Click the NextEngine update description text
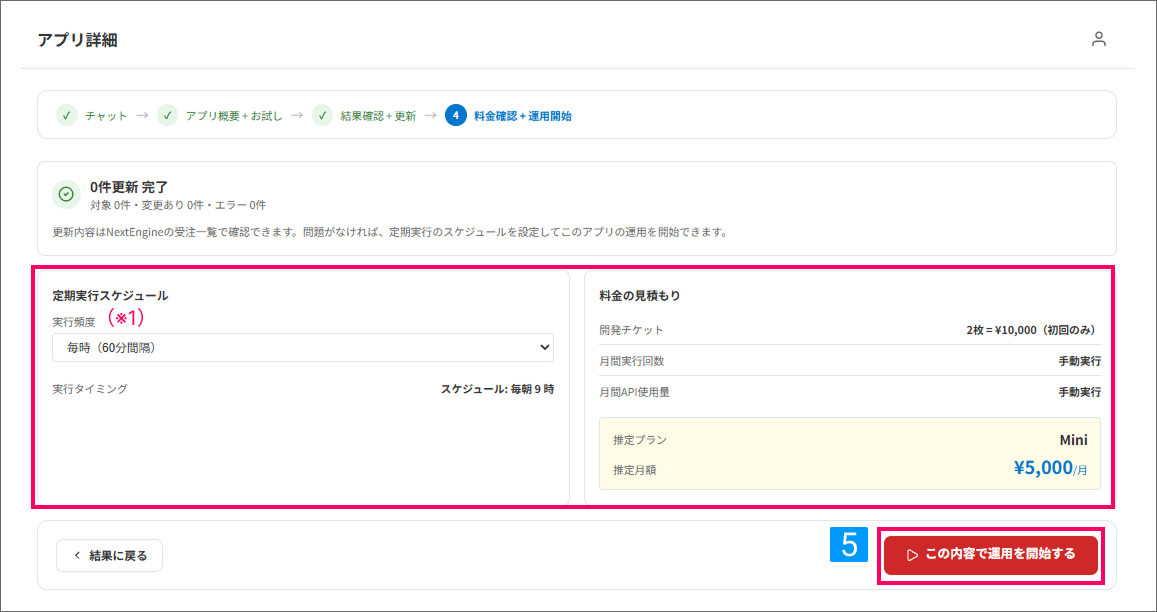The width and height of the screenshot is (1157, 612). click(390, 232)
